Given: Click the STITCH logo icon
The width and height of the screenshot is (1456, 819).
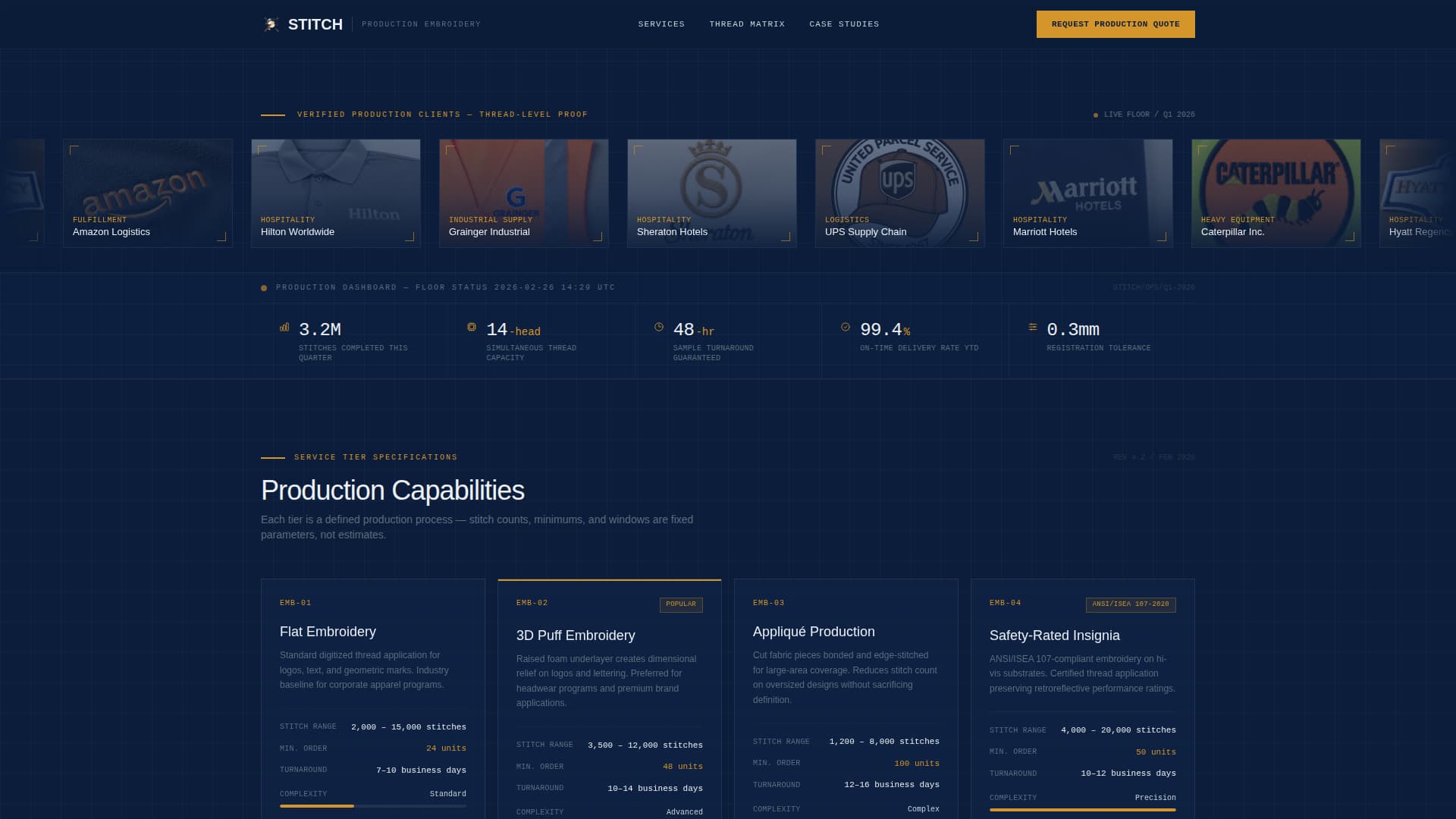Looking at the screenshot, I should pyautogui.click(x=270, y=24).
